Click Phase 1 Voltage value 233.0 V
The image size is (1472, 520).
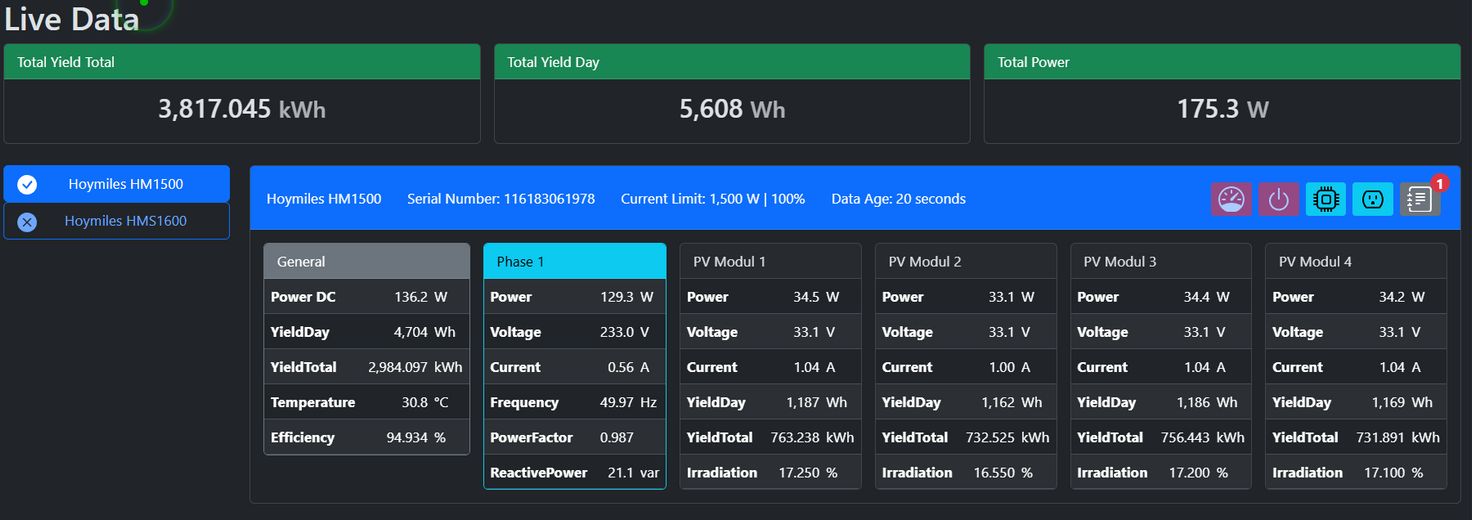625,332
